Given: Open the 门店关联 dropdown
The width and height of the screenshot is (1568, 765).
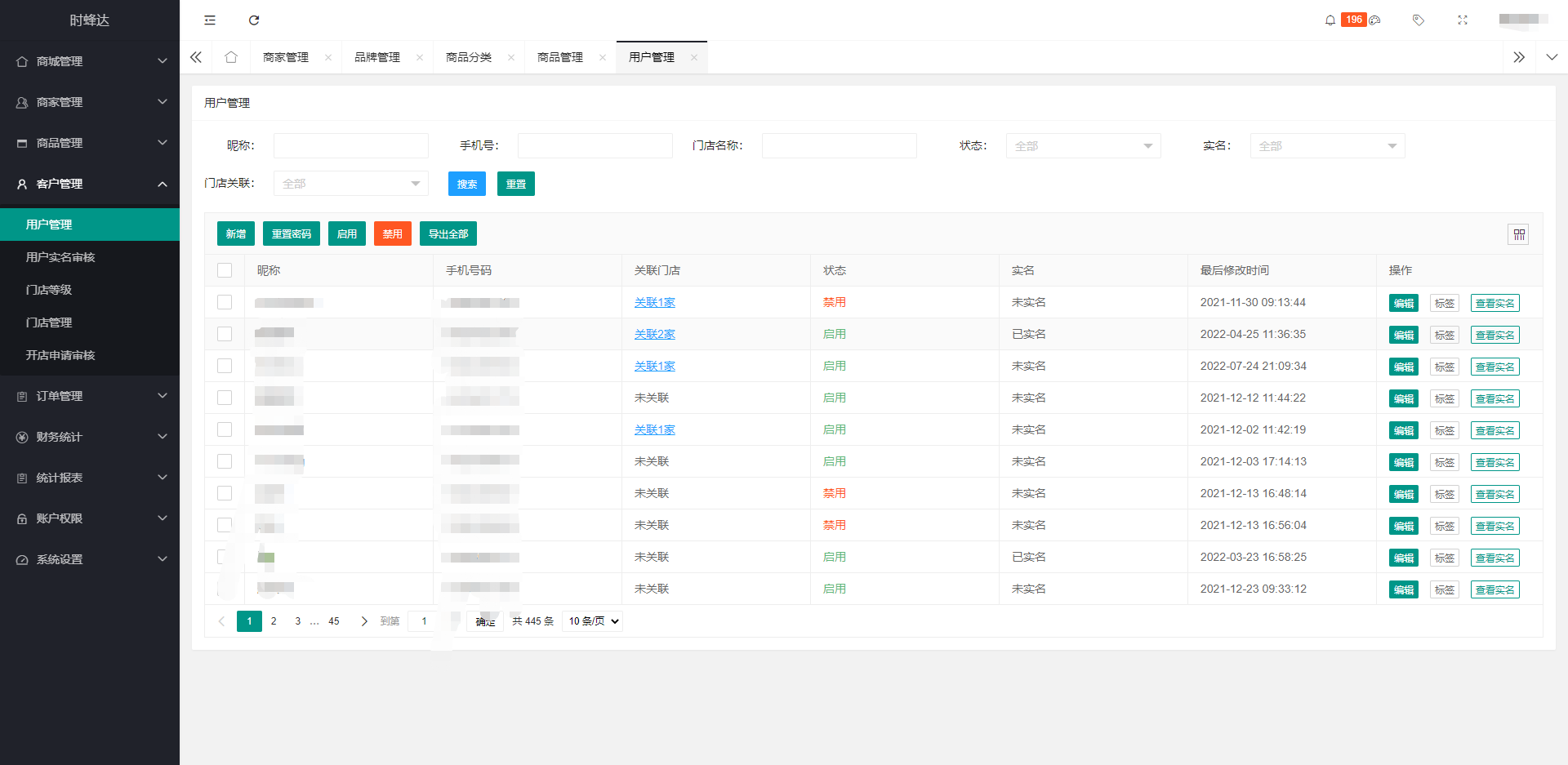Looking at the screenshot, I should tap(350, 184).
